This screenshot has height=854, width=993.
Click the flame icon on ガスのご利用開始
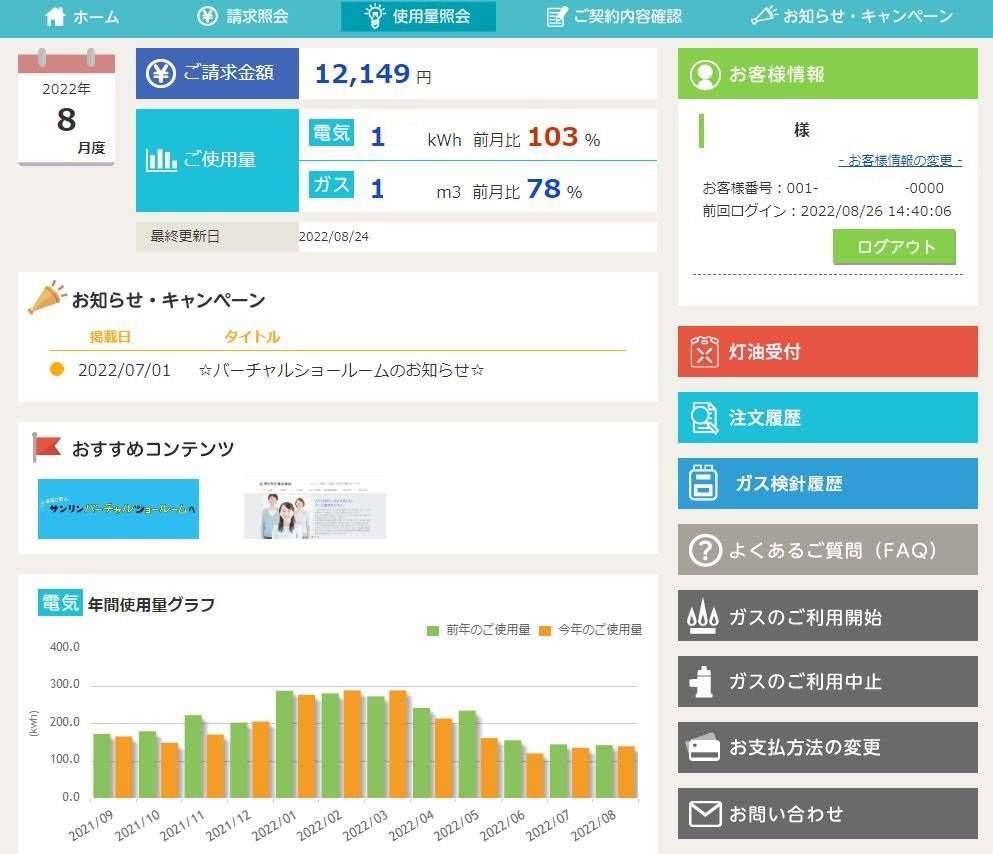tap(703, 617)
